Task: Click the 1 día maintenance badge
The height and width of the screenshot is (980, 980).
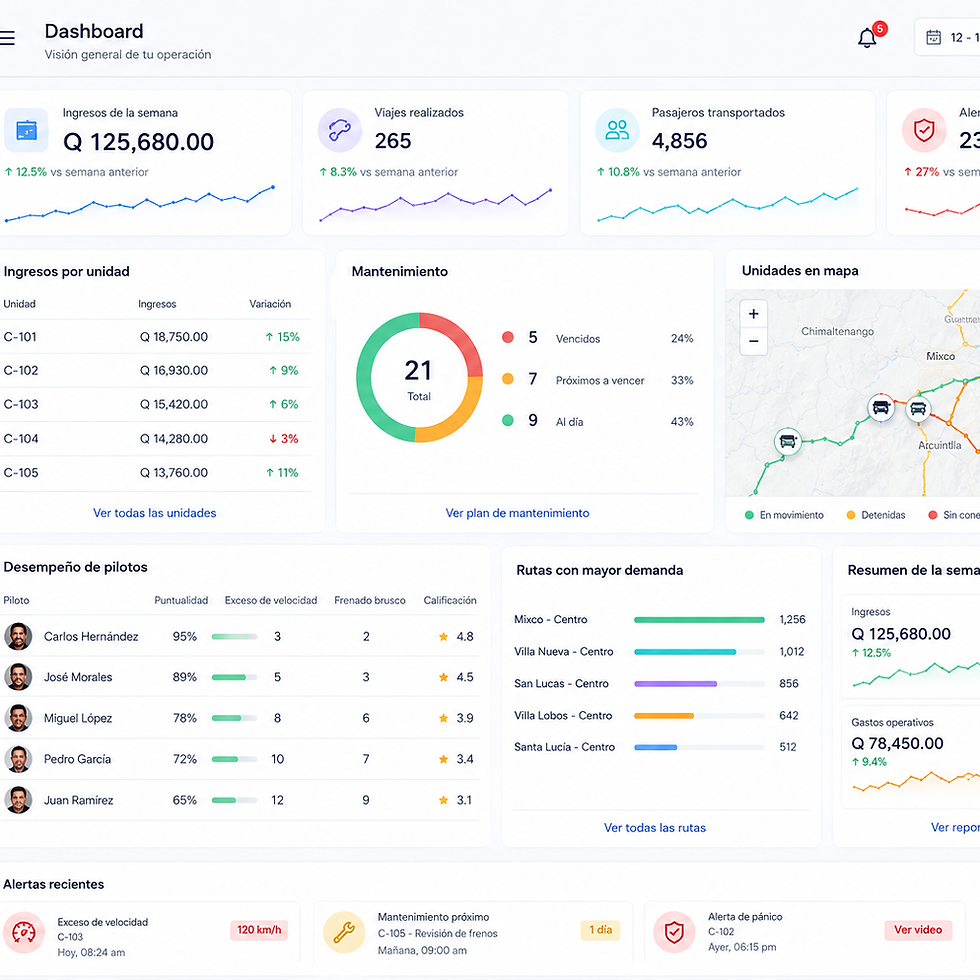Action: pyautogui.click(x=601, y=930)
